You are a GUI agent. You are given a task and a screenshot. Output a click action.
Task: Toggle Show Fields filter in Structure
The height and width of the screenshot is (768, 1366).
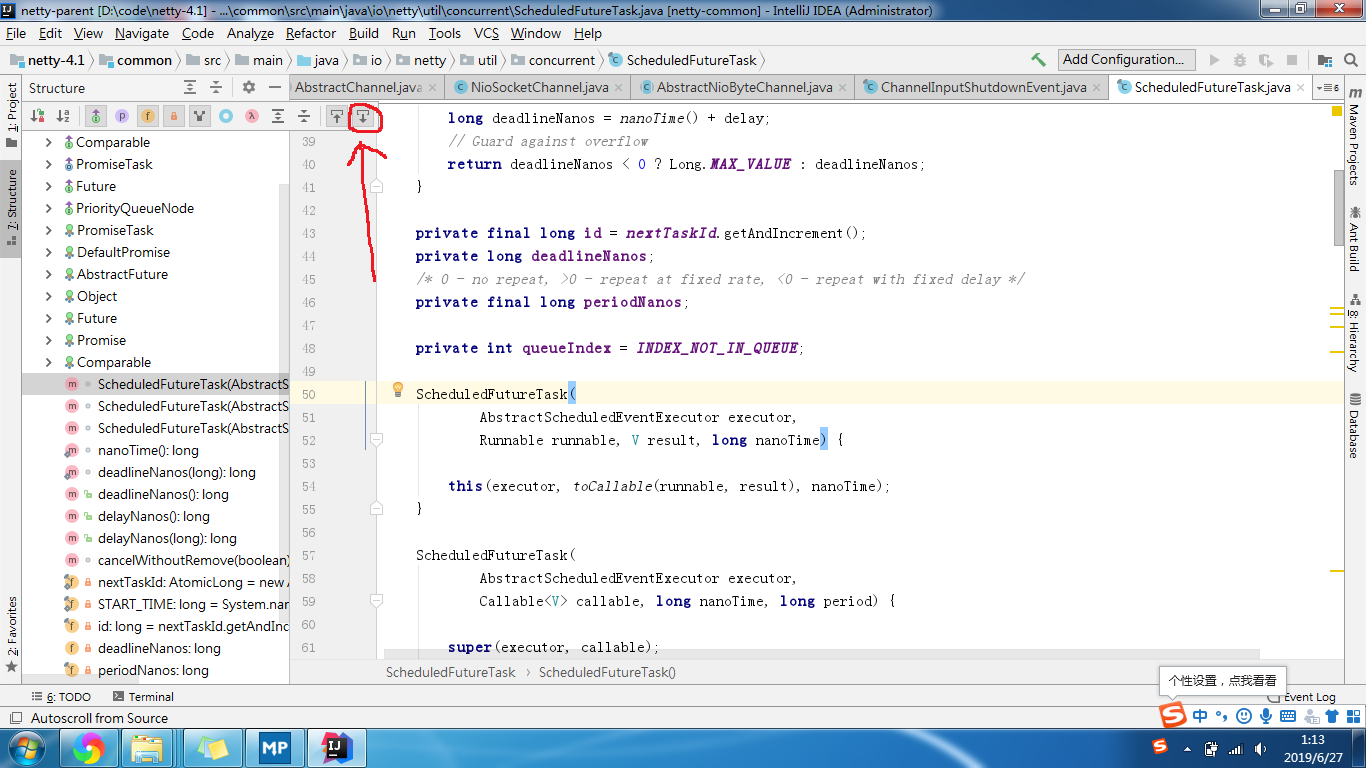click(x=148, y=116)
